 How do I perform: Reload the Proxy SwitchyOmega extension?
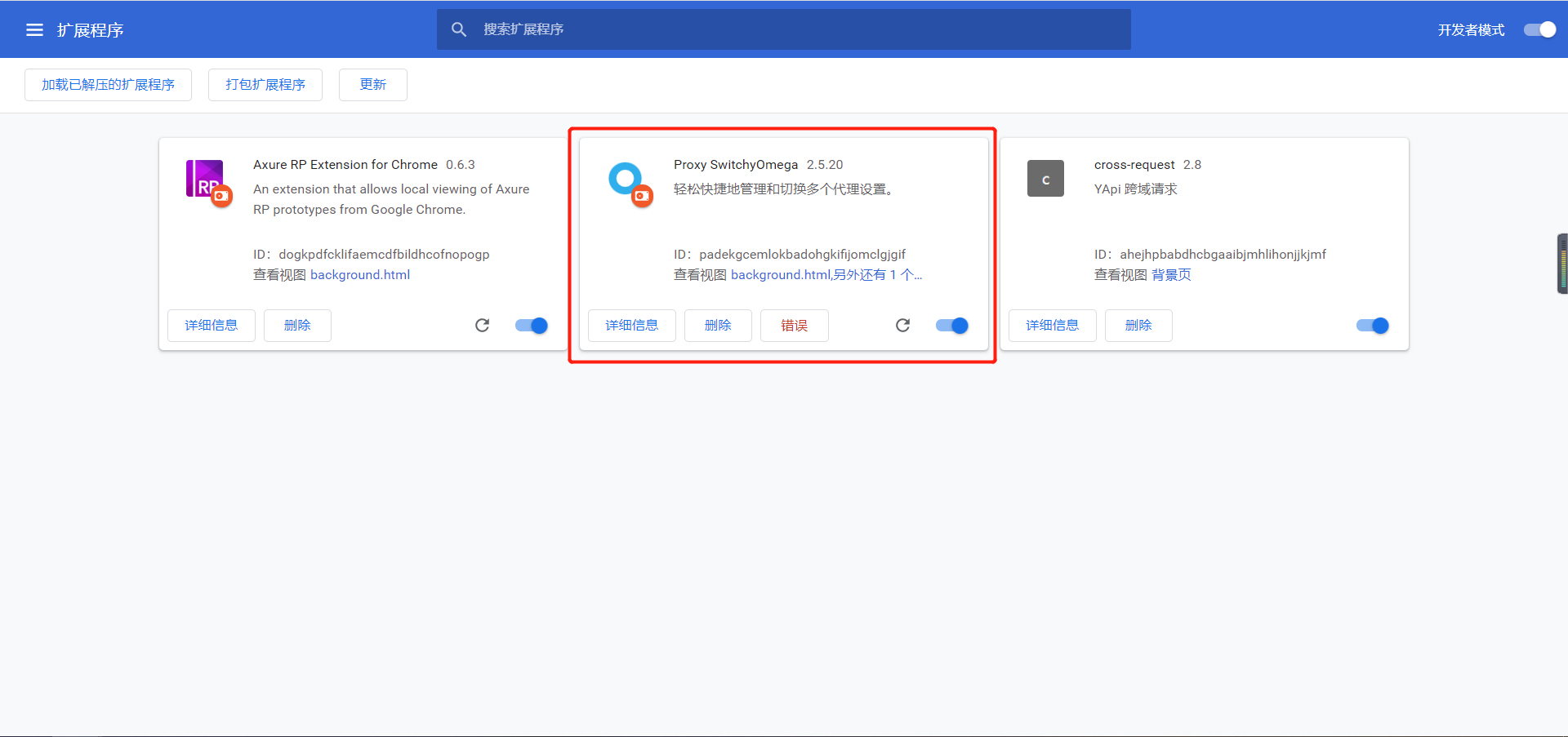pos(902,325)
